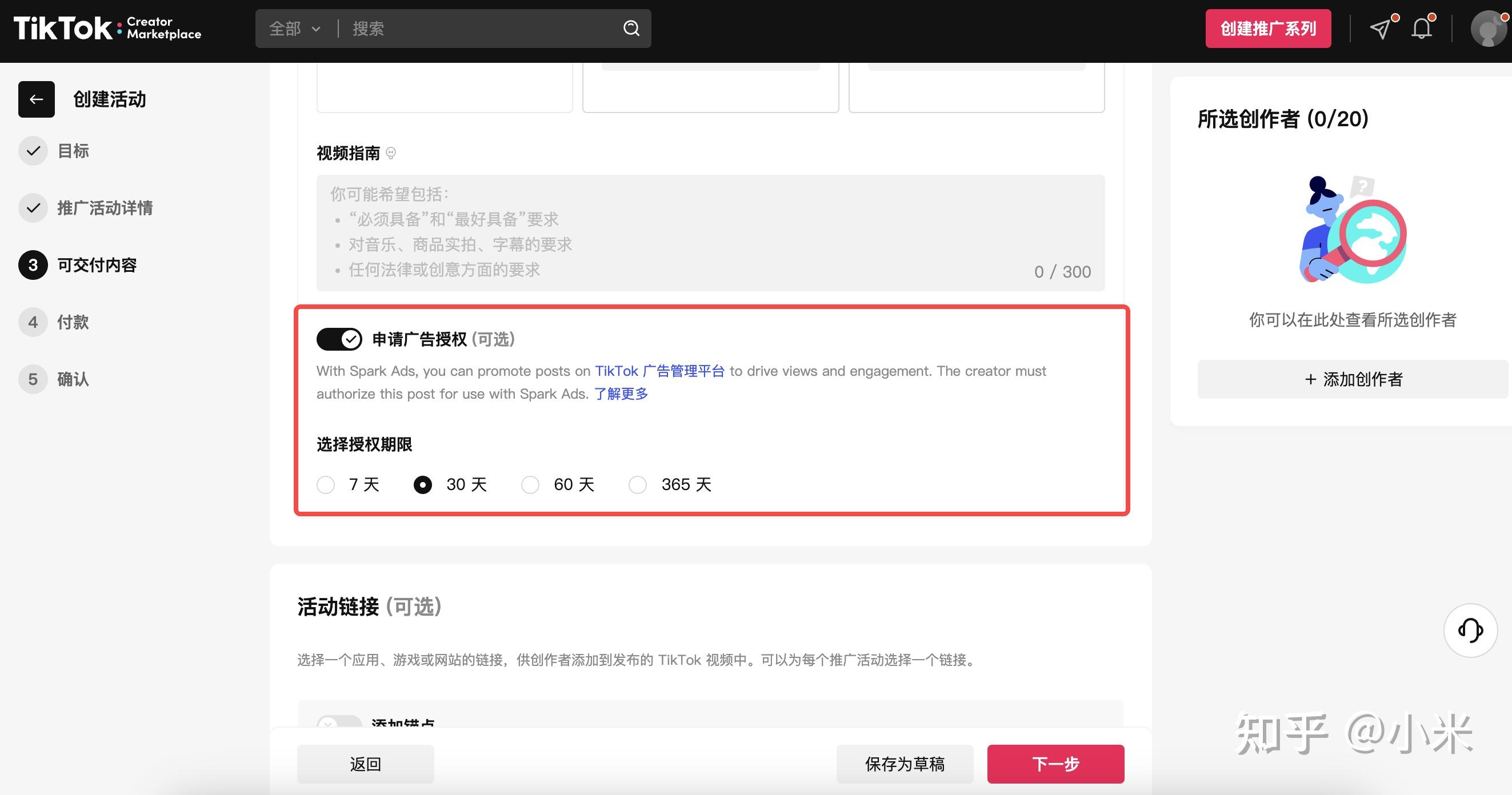Click the search magnifier icon

[x=631, y=27]
